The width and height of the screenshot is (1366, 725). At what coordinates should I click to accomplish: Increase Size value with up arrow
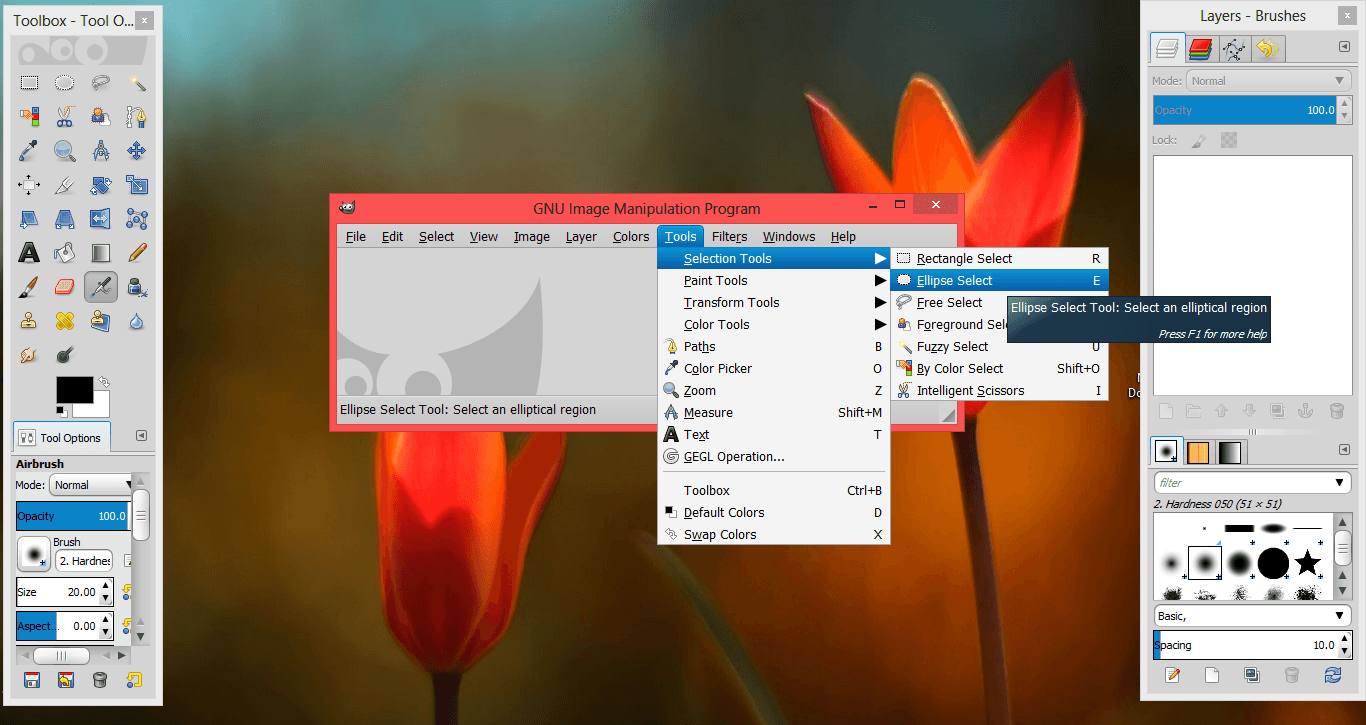point(107,586)
